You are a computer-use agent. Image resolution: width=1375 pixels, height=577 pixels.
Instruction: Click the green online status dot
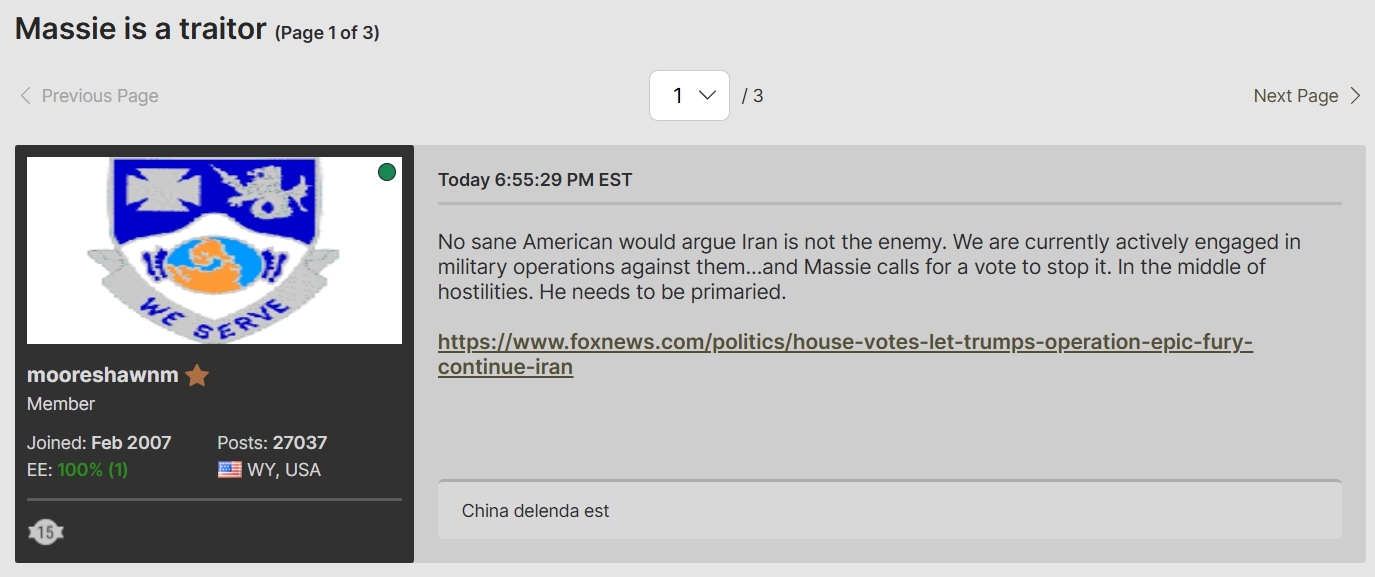pos(387,172)
